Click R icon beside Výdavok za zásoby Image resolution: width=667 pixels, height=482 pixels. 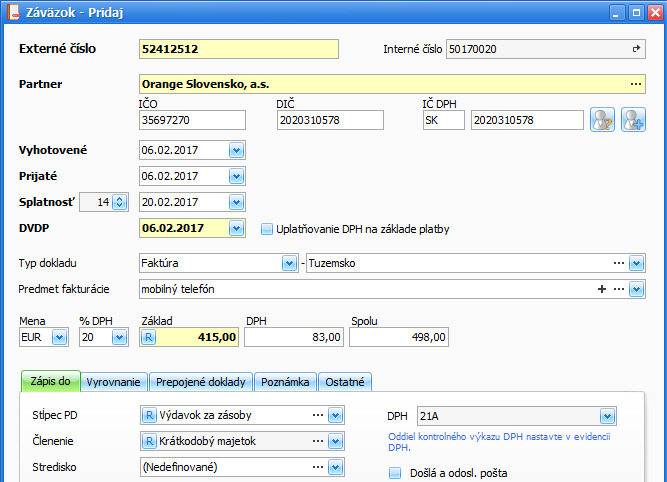pos(149,415)
